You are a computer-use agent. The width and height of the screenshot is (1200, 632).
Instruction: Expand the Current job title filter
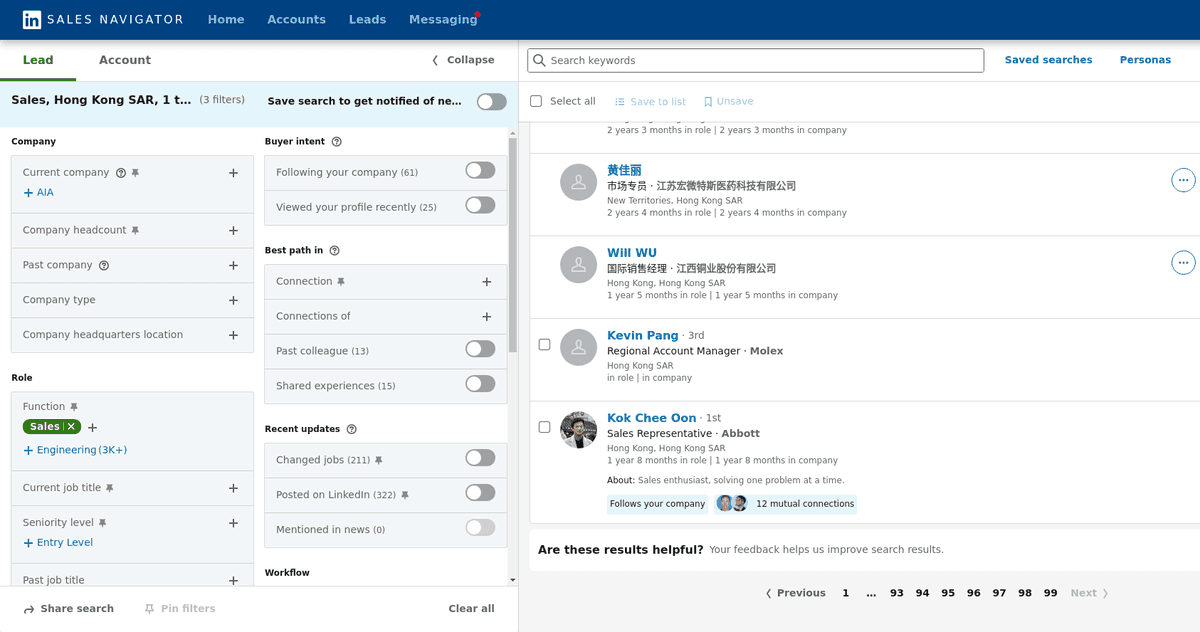tap(233, 489)
